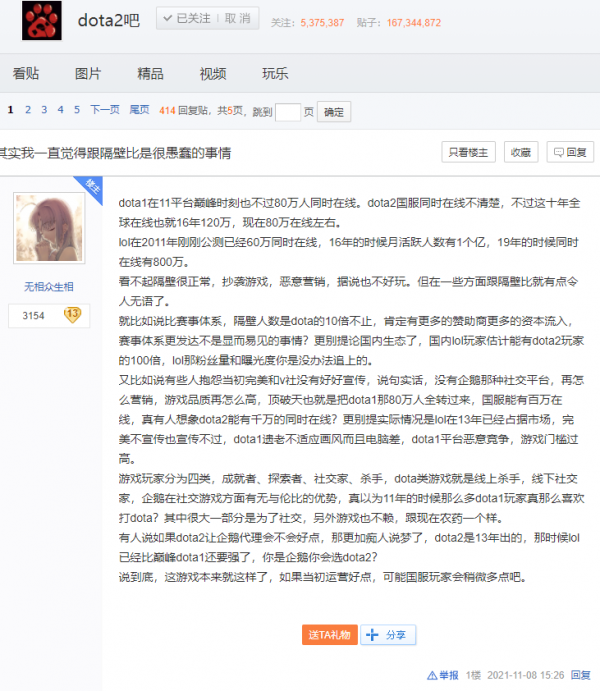Click the 送TA礼物 gift button
This screenshot has height=691, width=600.
pos(330,635)
